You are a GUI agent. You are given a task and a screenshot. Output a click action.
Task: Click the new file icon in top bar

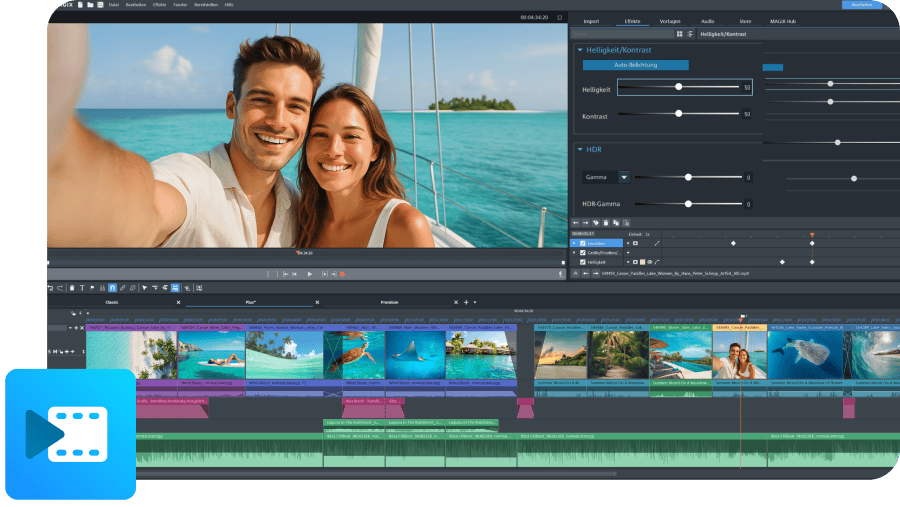point(78,5)
